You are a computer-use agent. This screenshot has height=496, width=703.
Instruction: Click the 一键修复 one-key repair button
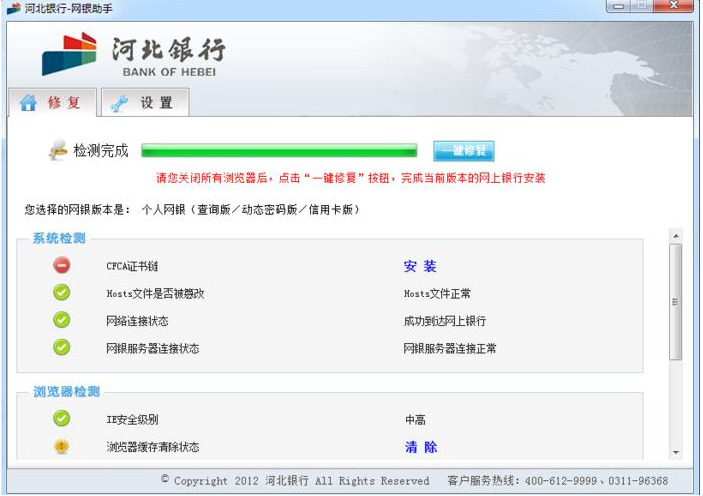(464, 151)
